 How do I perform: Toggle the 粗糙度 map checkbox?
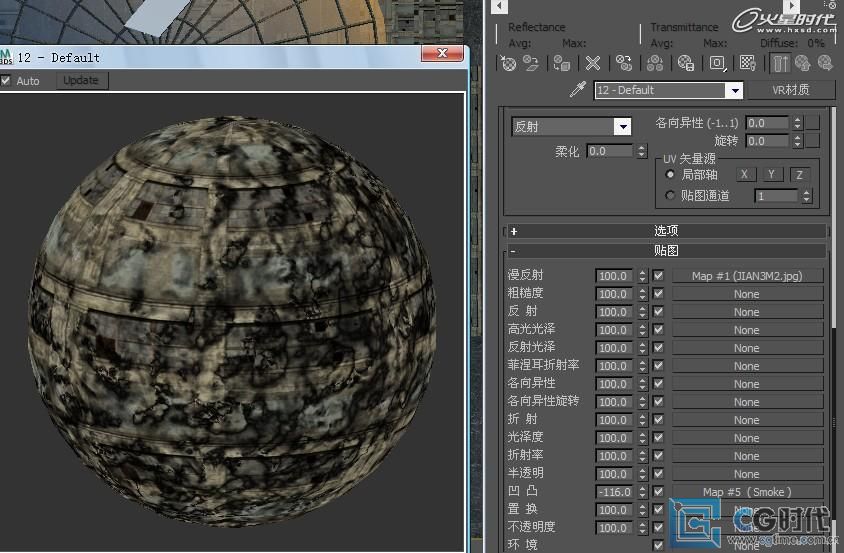point(658,294)
